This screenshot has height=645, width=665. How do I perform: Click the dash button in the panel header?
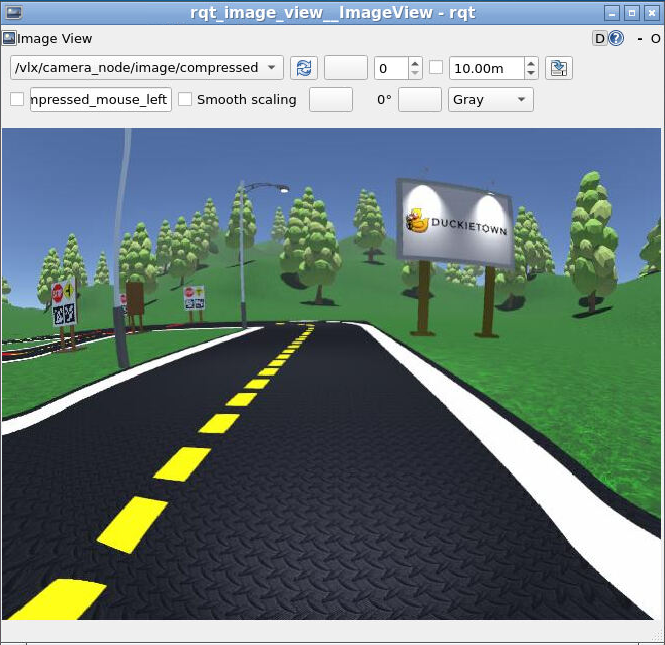coord(641,39)
